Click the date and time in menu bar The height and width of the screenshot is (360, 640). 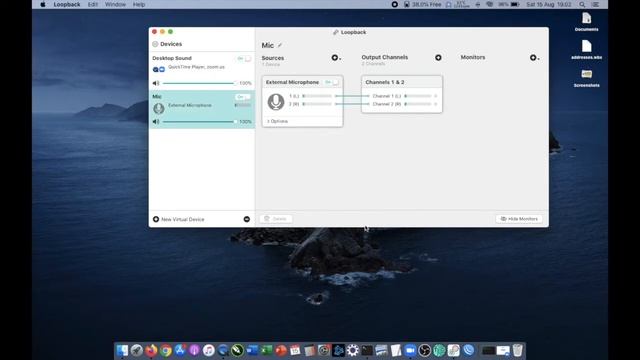tap(549, 4)
